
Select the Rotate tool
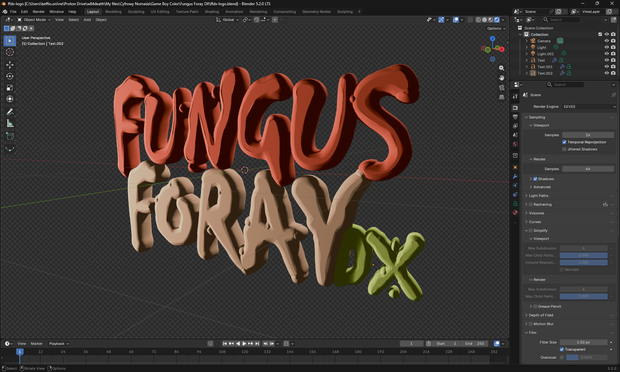(10, 76)
